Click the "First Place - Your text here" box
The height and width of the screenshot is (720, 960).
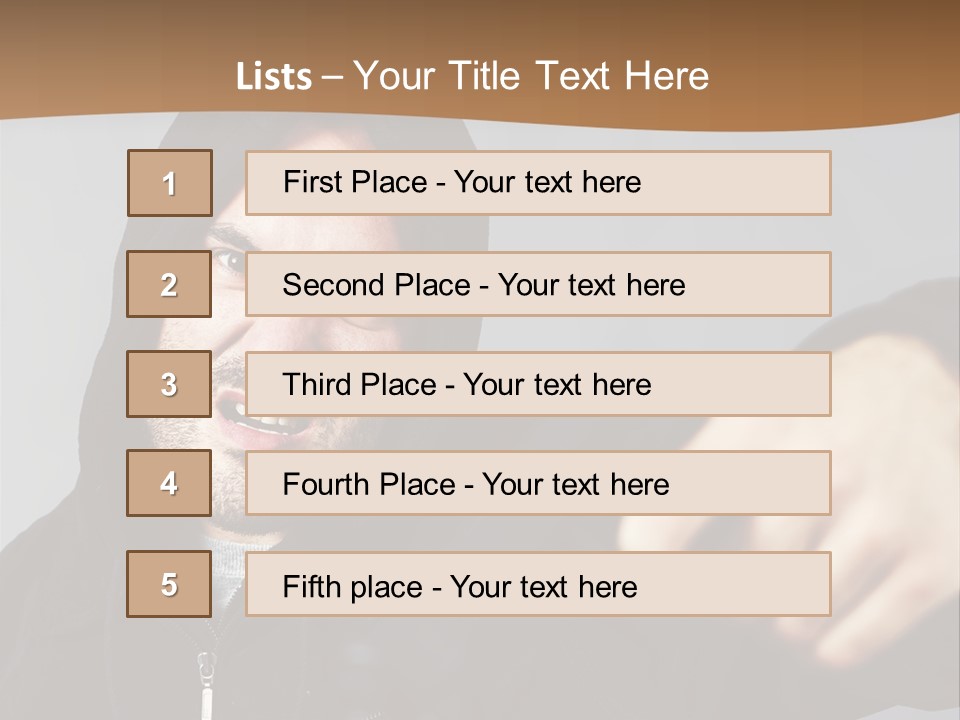(x=538, y=183)
